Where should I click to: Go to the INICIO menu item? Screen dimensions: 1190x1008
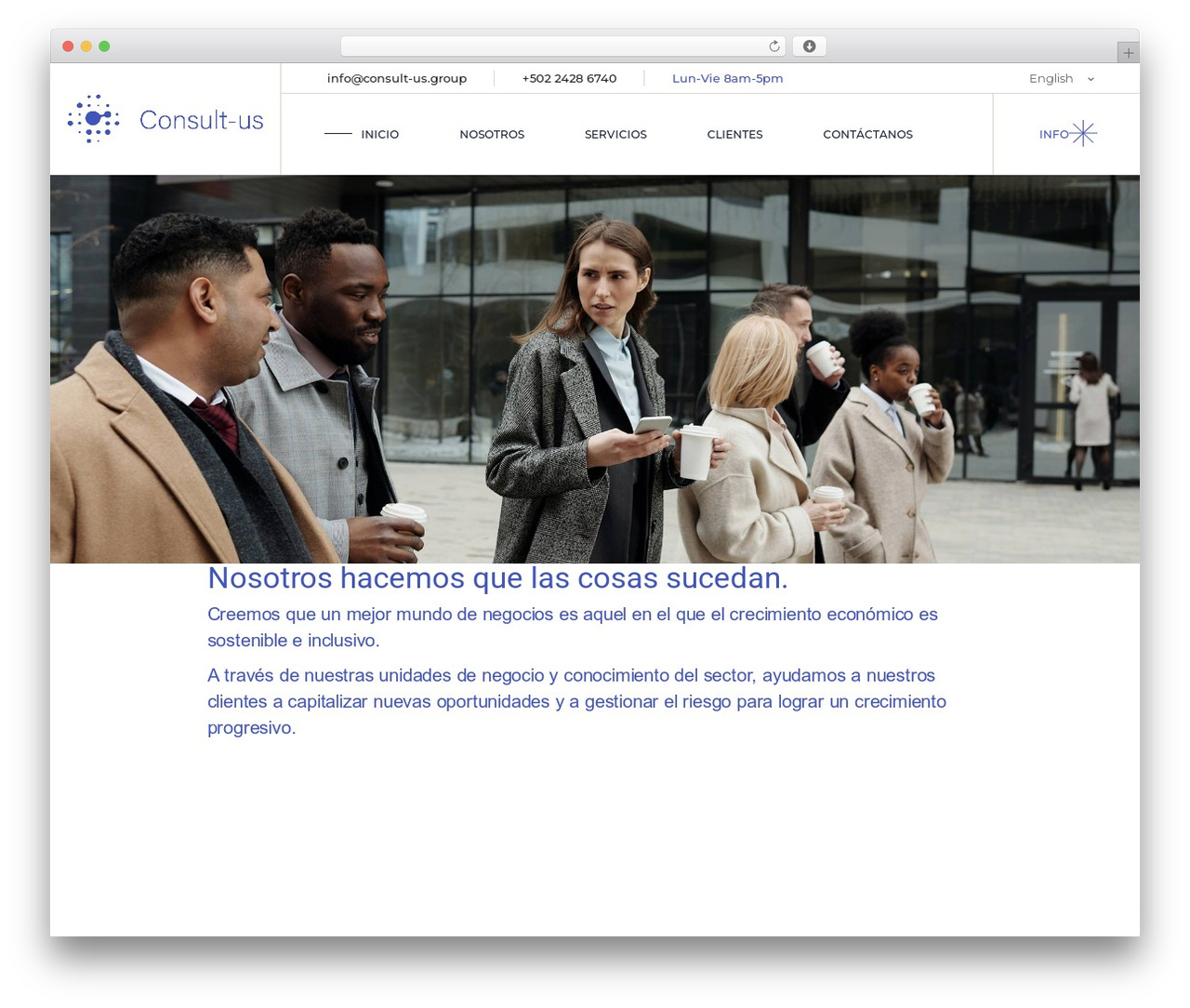(x=379, y=135)
